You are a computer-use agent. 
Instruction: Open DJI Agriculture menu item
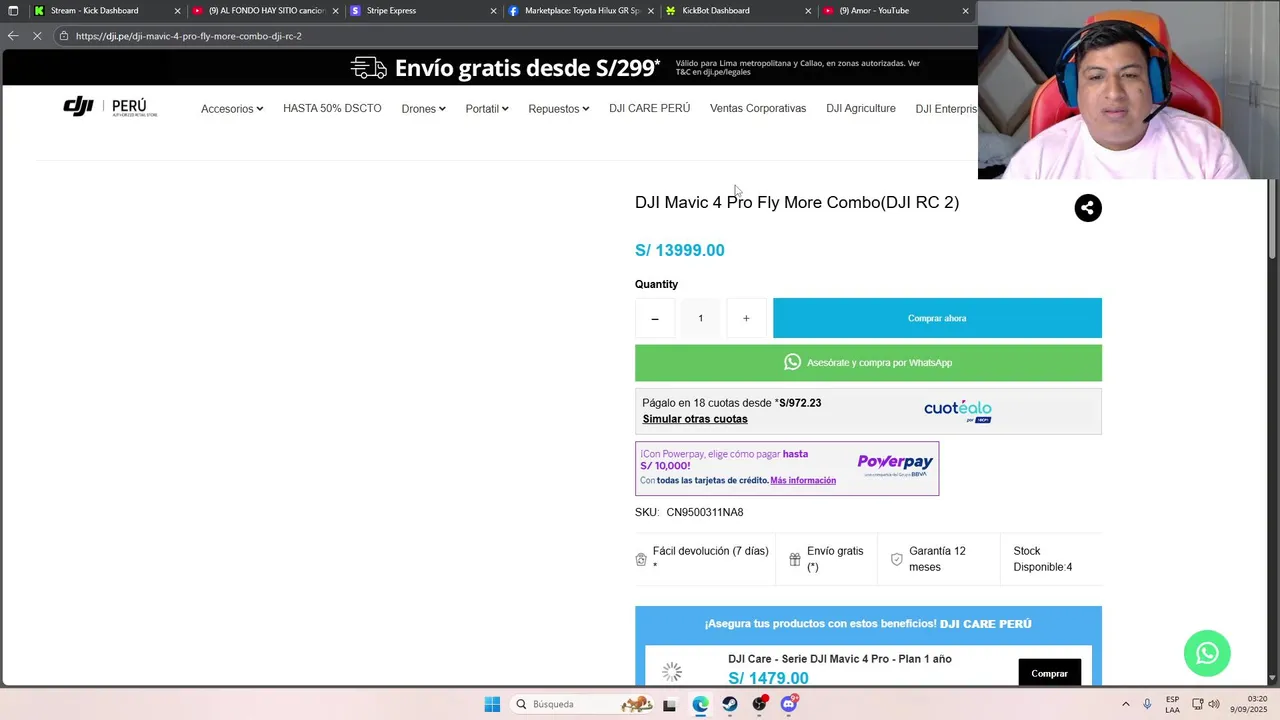click(x=861, y=108)
